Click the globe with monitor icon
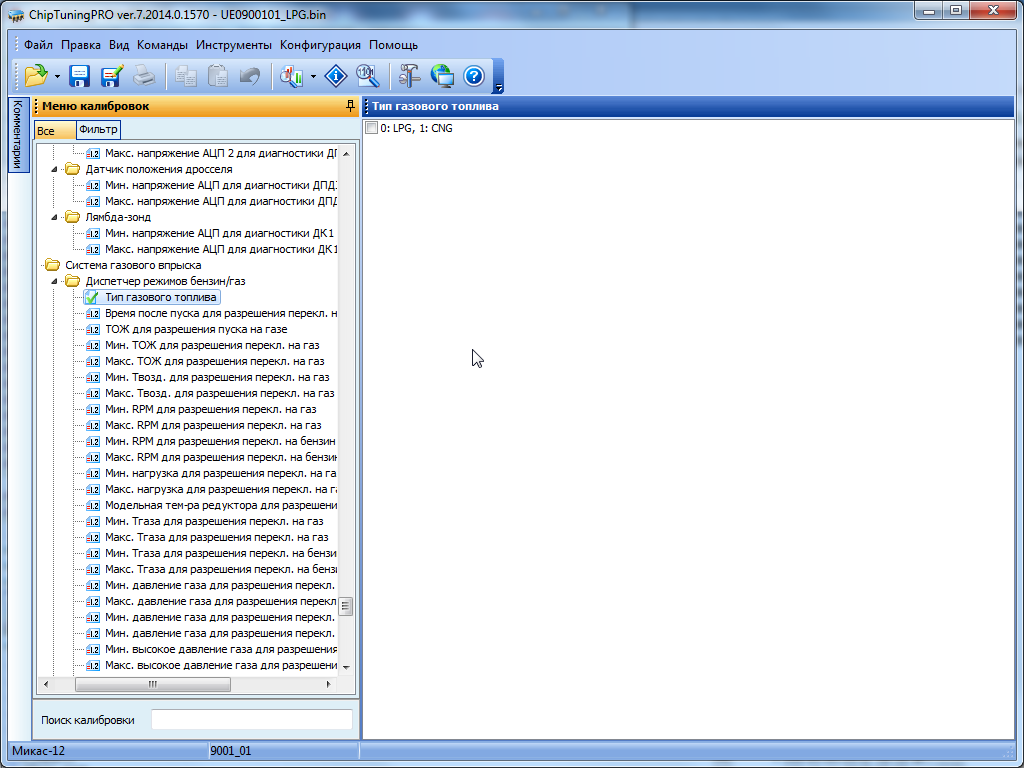1024x768 pixels. point(442,75)
